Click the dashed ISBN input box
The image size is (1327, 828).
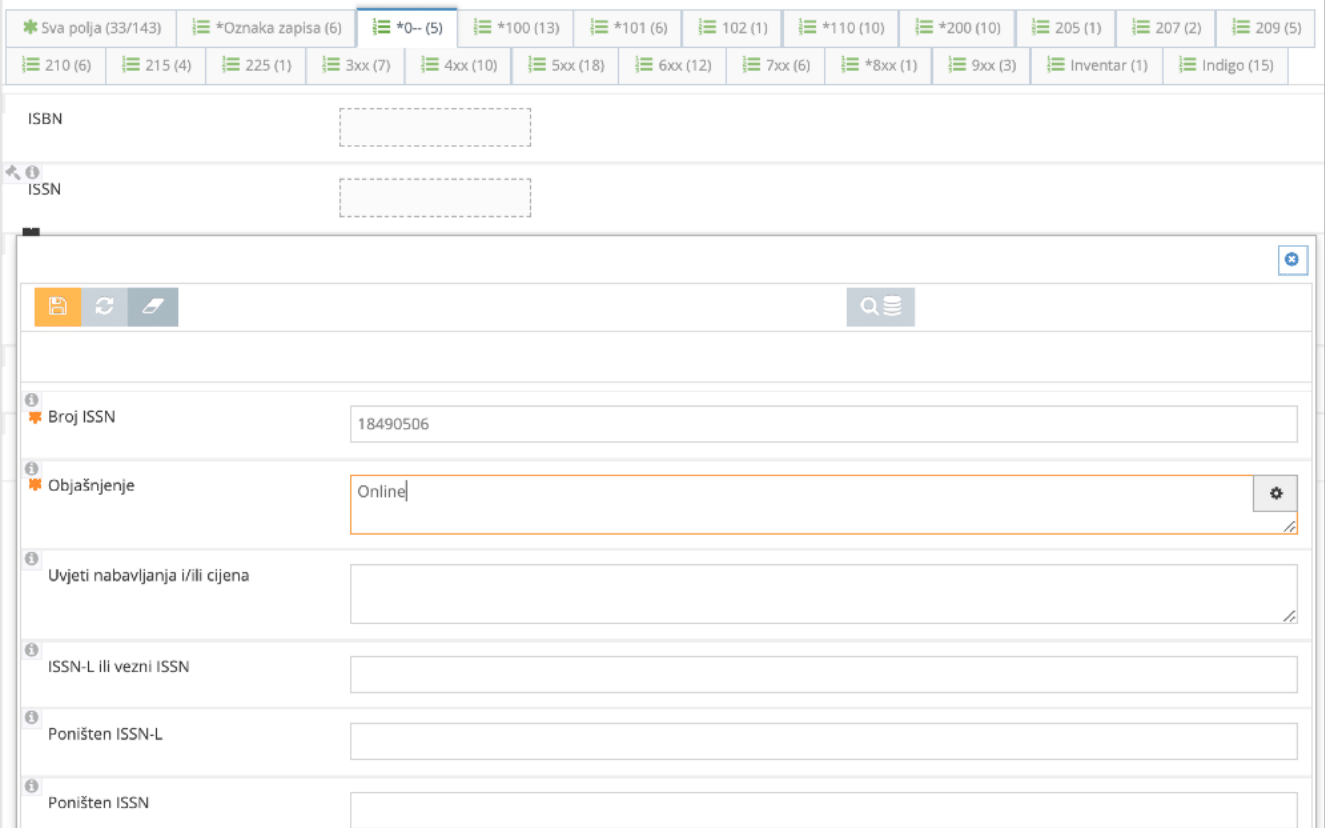point(435,126)
